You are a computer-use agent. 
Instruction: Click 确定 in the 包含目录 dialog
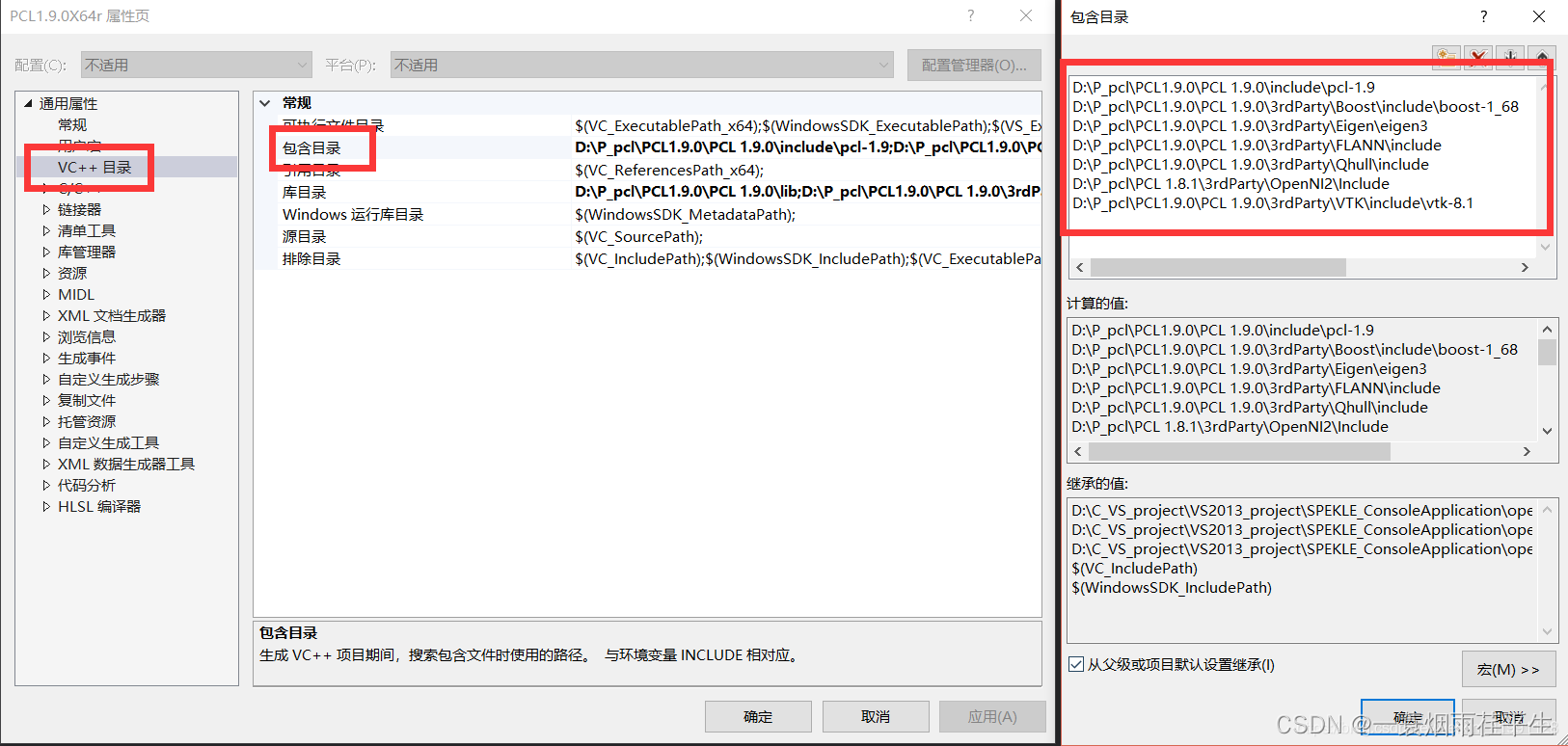(x=1408, y=717)
